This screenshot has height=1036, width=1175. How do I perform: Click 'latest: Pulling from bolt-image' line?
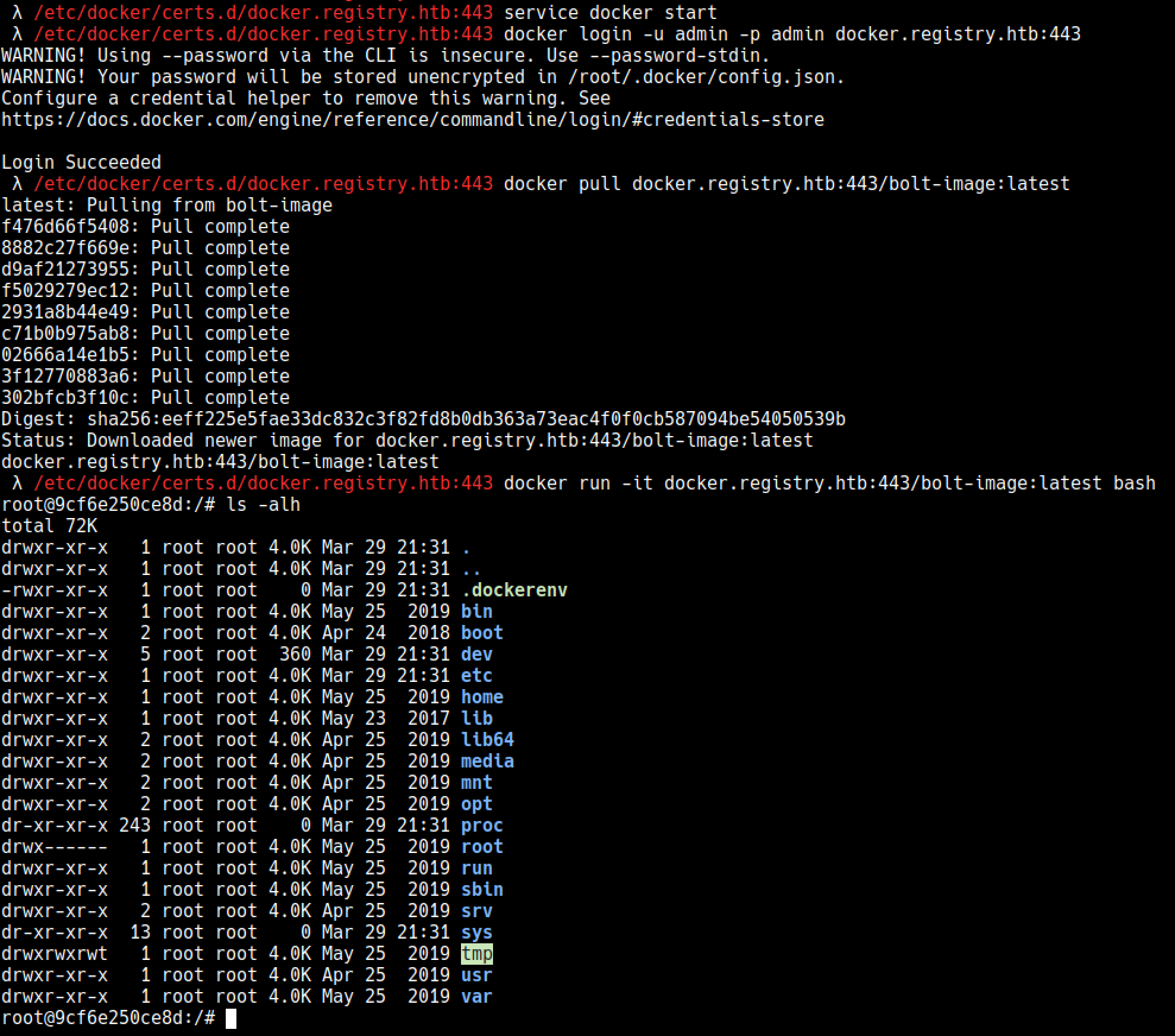167,205
